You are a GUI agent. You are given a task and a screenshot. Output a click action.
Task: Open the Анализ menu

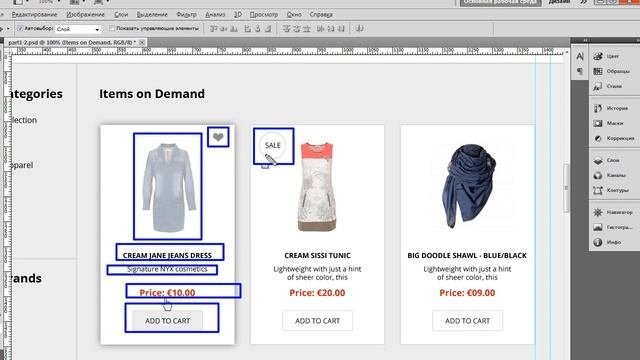click(x=215, y=14)
